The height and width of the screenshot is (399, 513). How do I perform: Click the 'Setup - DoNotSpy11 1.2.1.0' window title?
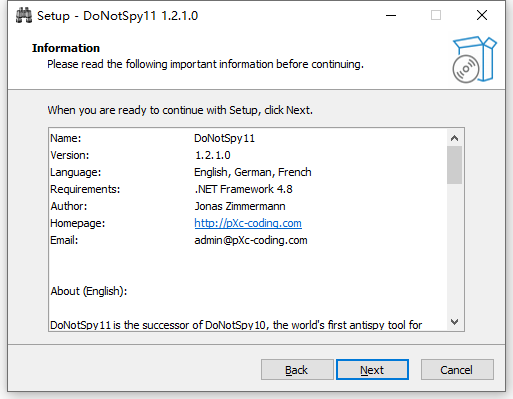pyautogui.click(x=117, y=16)
